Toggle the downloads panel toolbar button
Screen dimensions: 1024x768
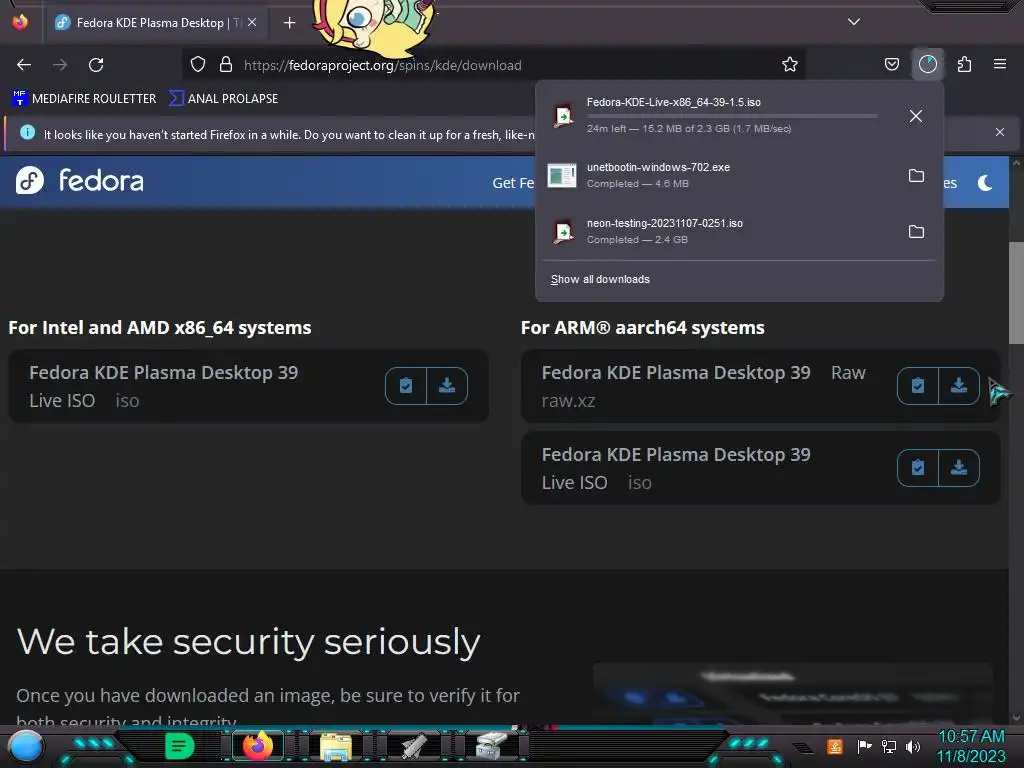click(x=928, y=64)
